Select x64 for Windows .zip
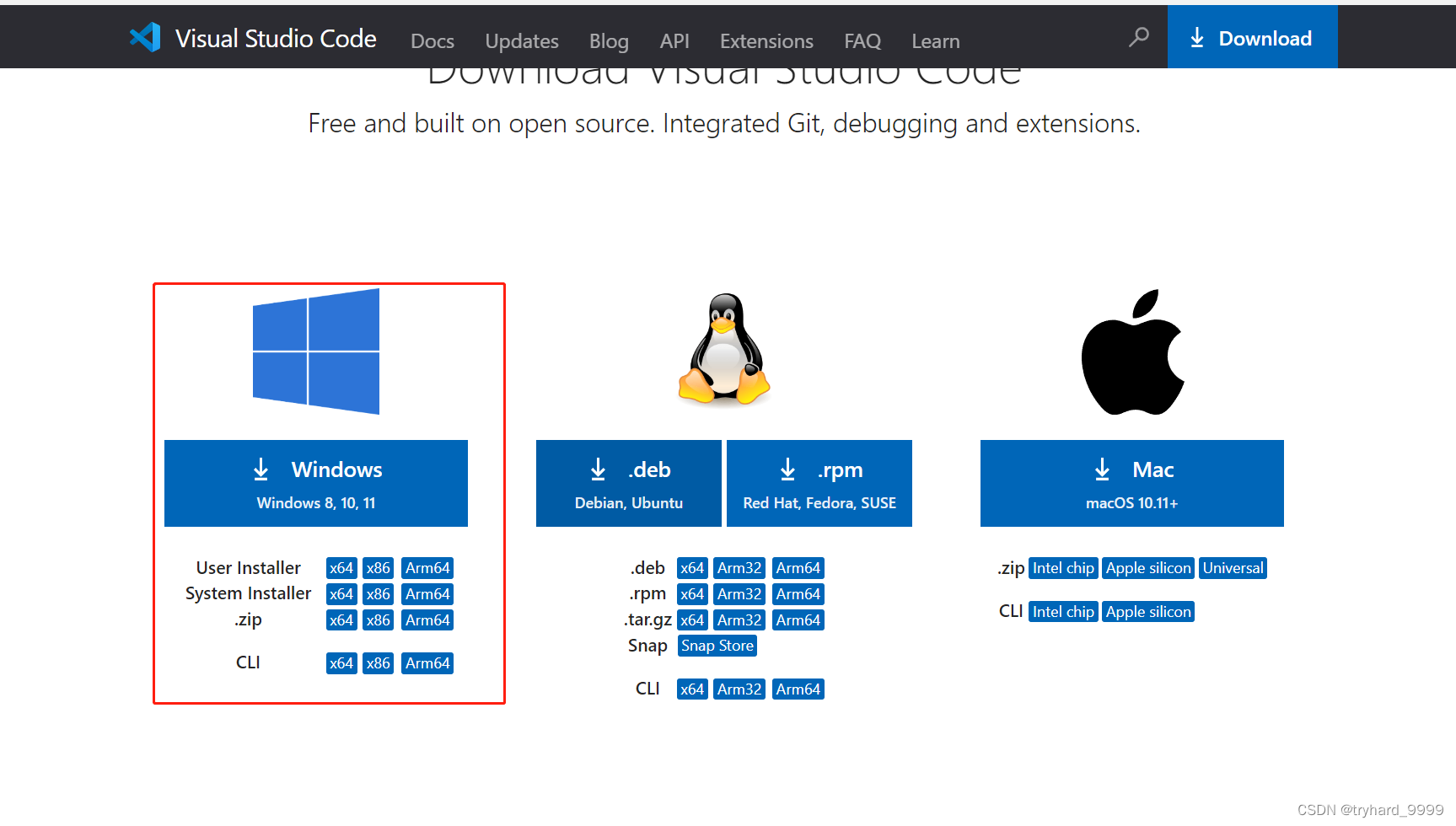The width and height of the screenshot is (1456, 826). point(341,620)
